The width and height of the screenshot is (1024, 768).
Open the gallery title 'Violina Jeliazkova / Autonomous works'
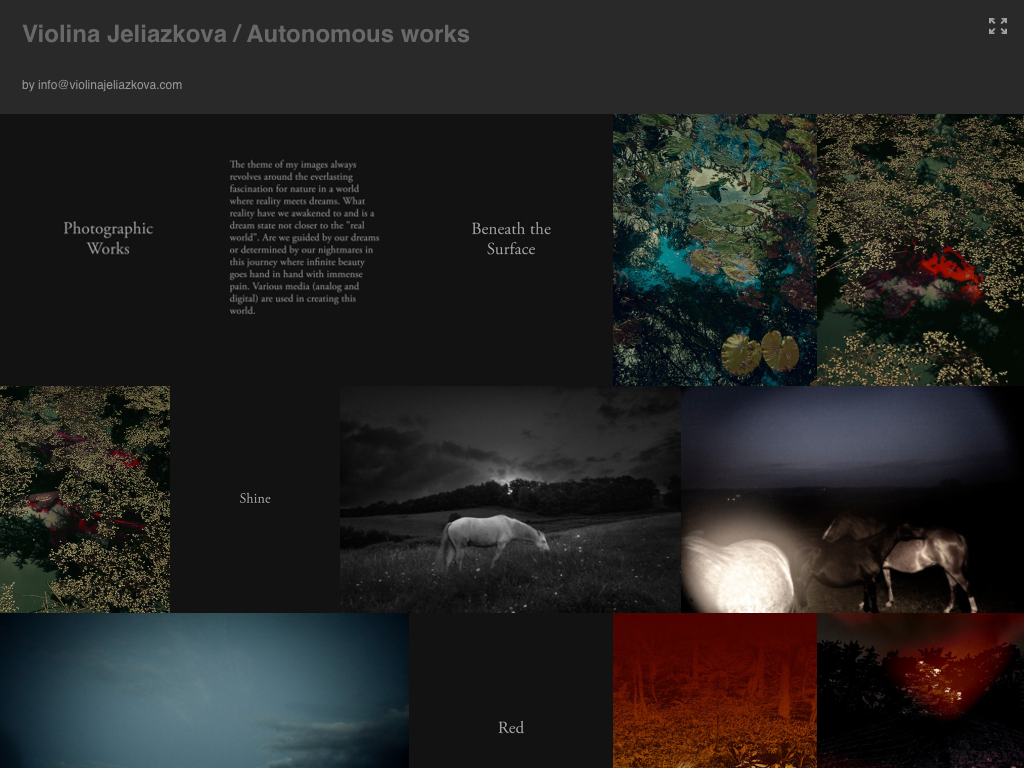pyautogui.click(x=246, y=34)
